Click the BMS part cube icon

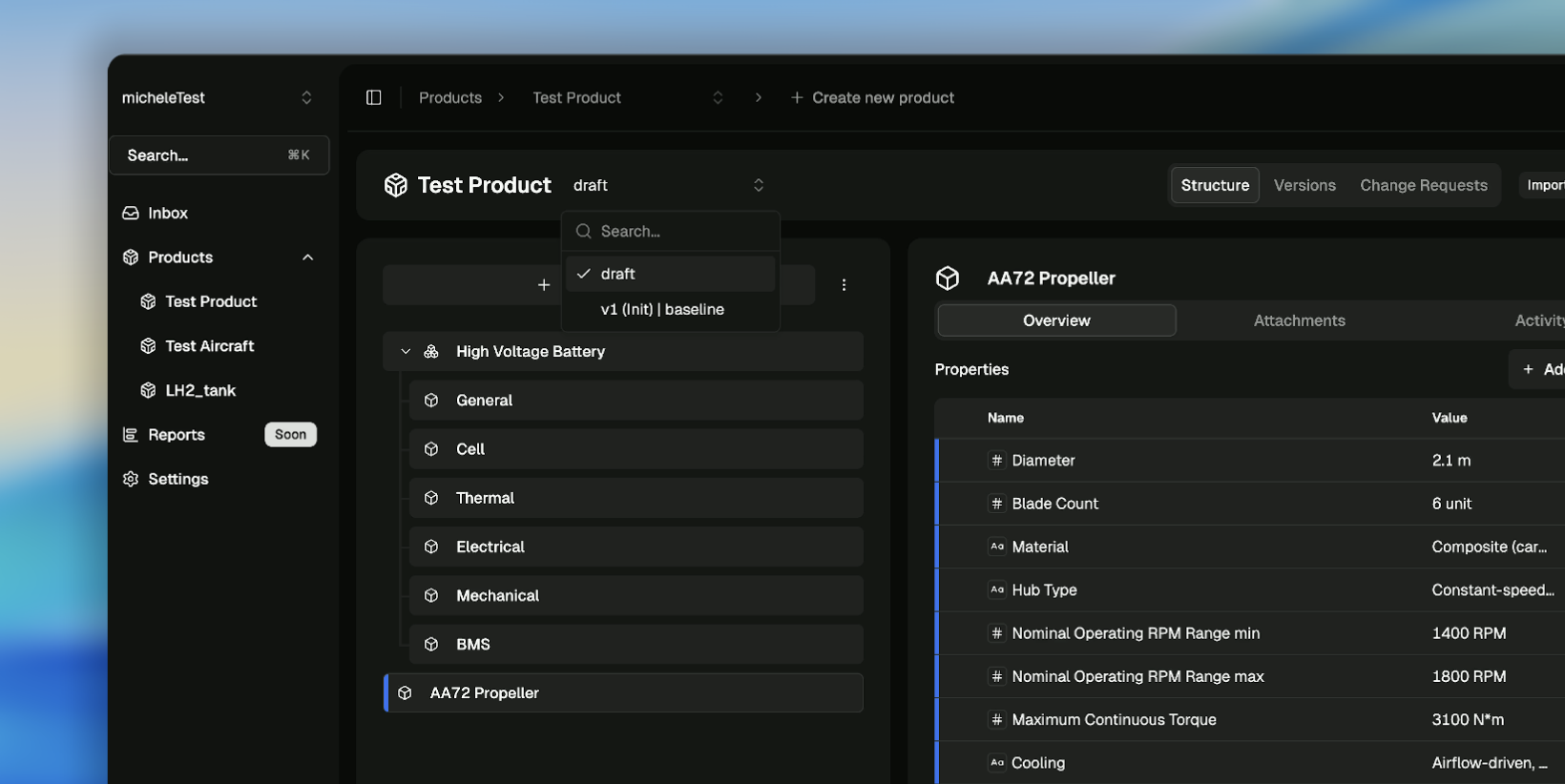431,645
